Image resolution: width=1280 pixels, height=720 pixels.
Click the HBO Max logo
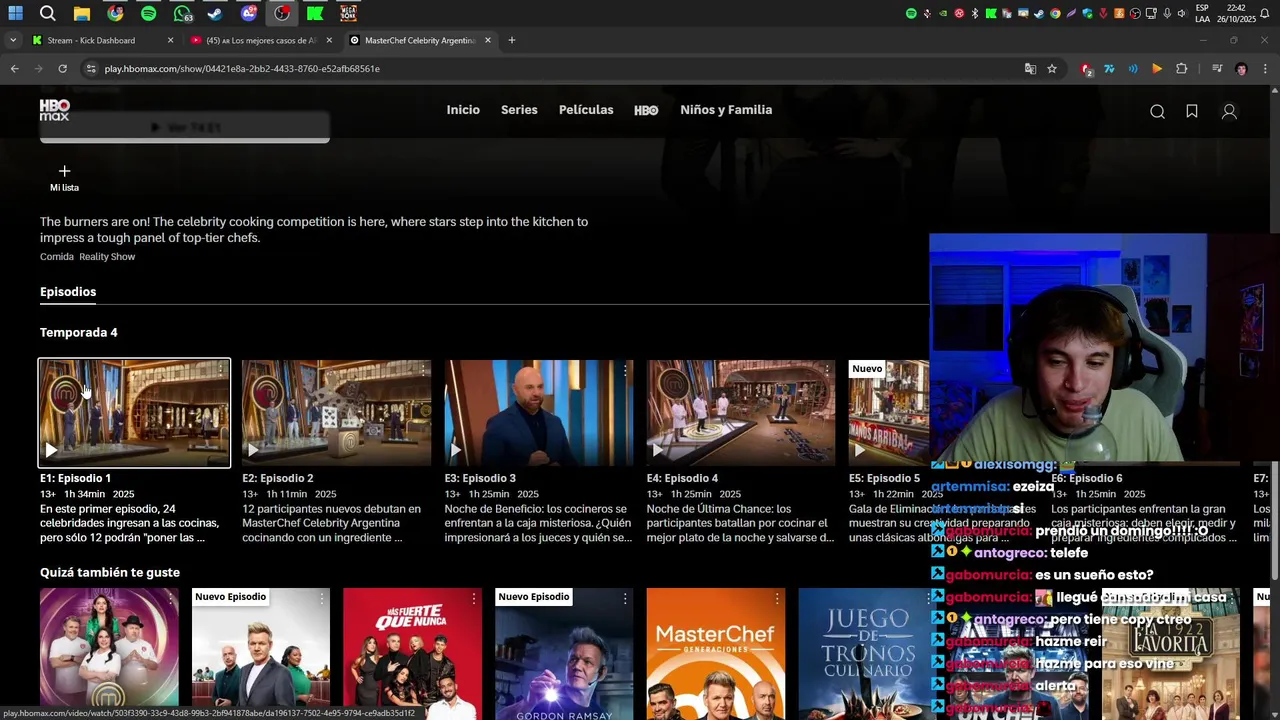tap(54, 110)
